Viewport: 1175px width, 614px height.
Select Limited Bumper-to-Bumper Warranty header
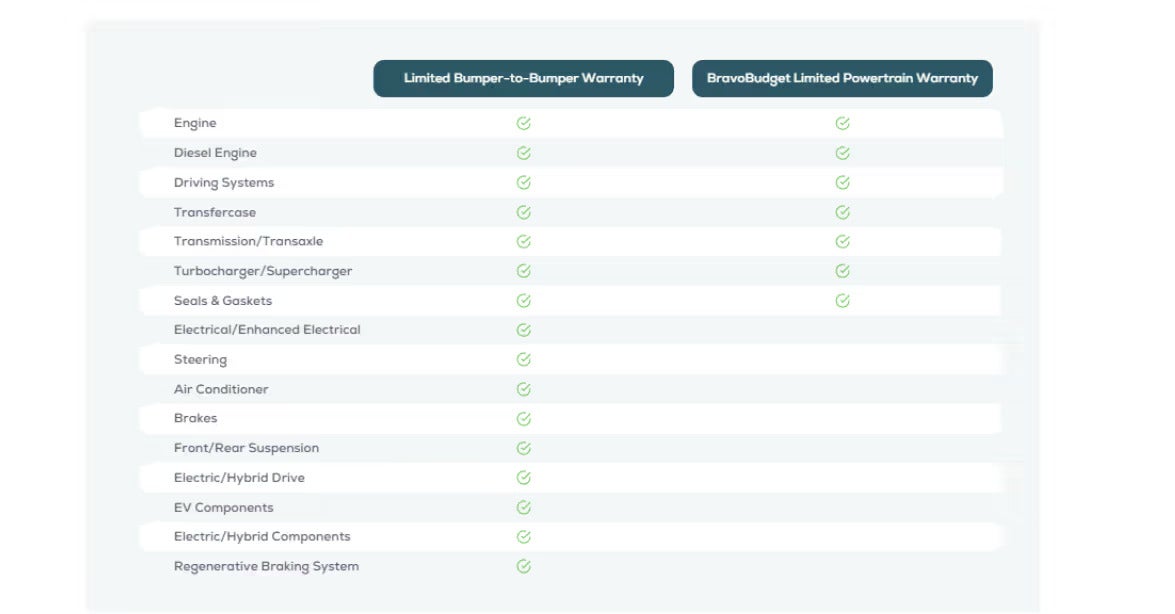[523, 78]
